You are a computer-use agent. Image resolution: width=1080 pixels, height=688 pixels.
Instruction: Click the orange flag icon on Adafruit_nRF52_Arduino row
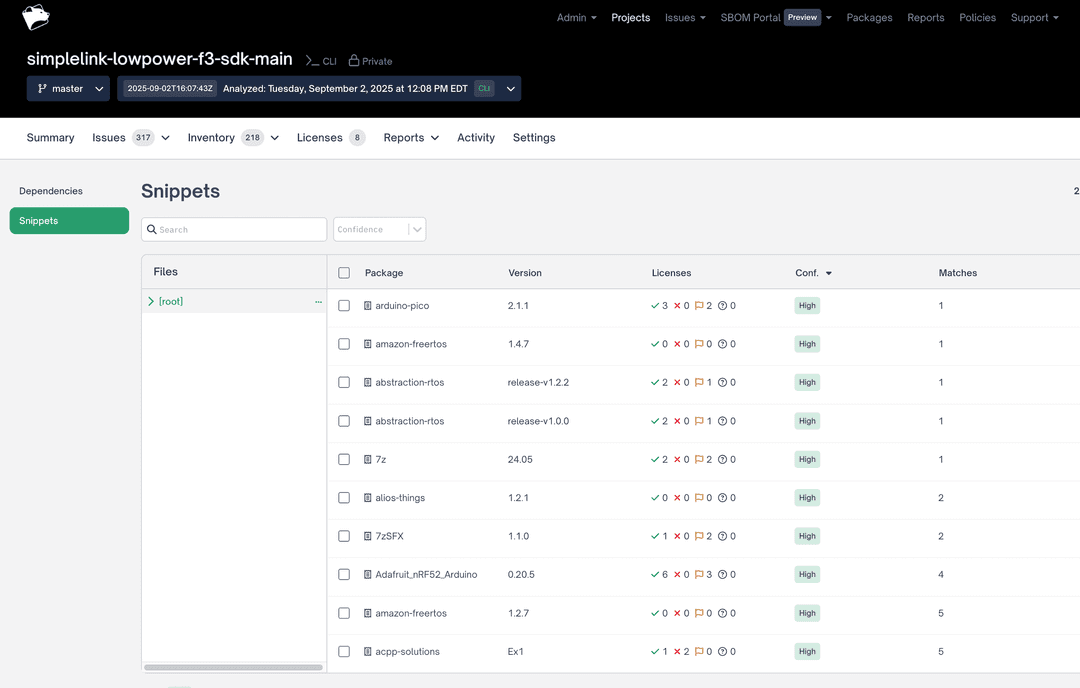700,574
